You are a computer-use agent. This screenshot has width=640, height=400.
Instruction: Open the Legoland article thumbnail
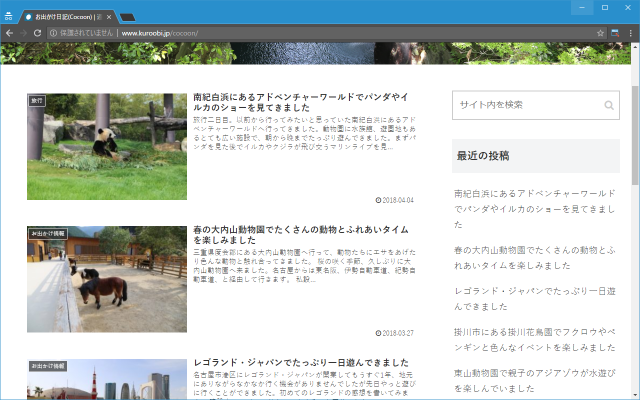(x=107, y=379)
